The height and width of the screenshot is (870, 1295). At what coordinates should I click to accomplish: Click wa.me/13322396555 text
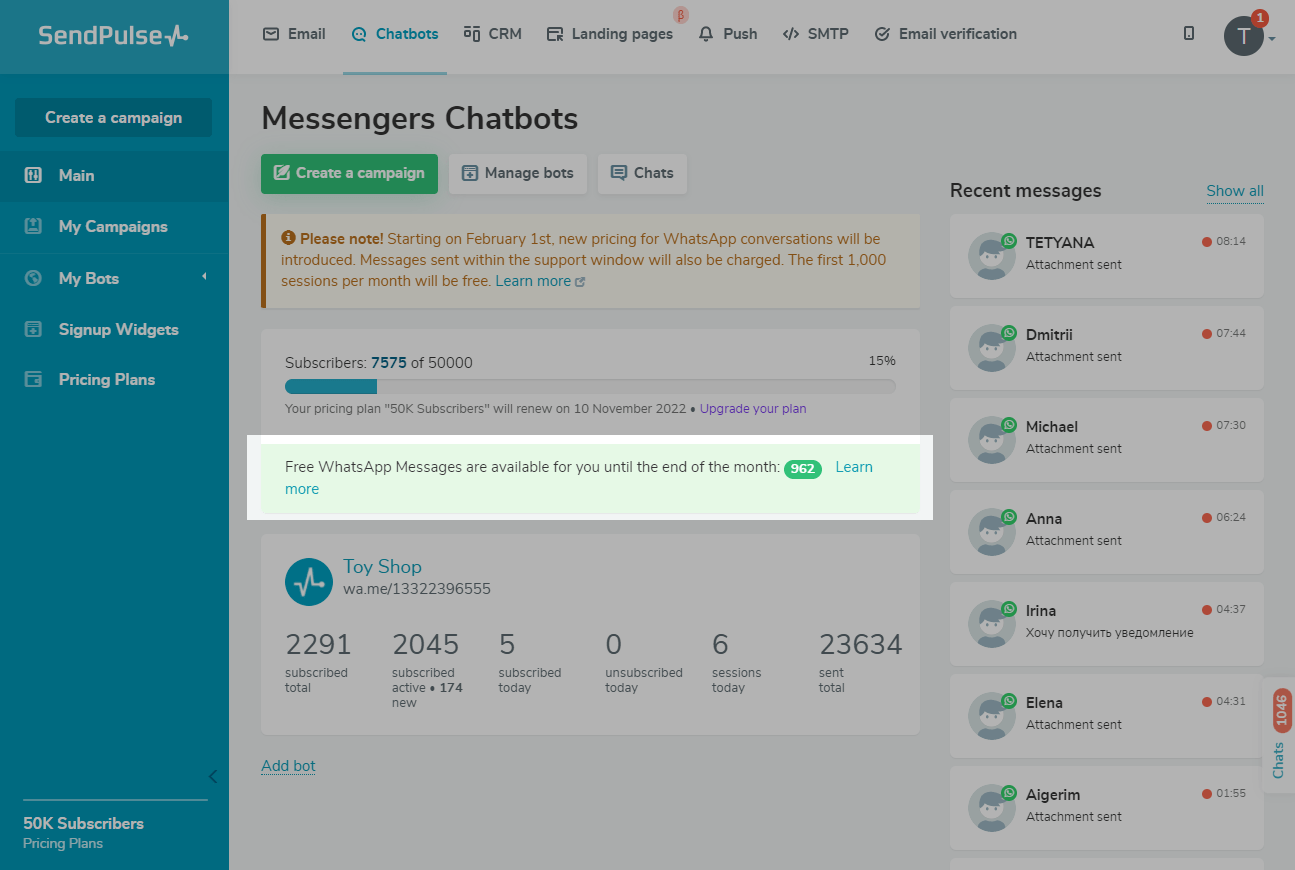[x=417, y=589]
